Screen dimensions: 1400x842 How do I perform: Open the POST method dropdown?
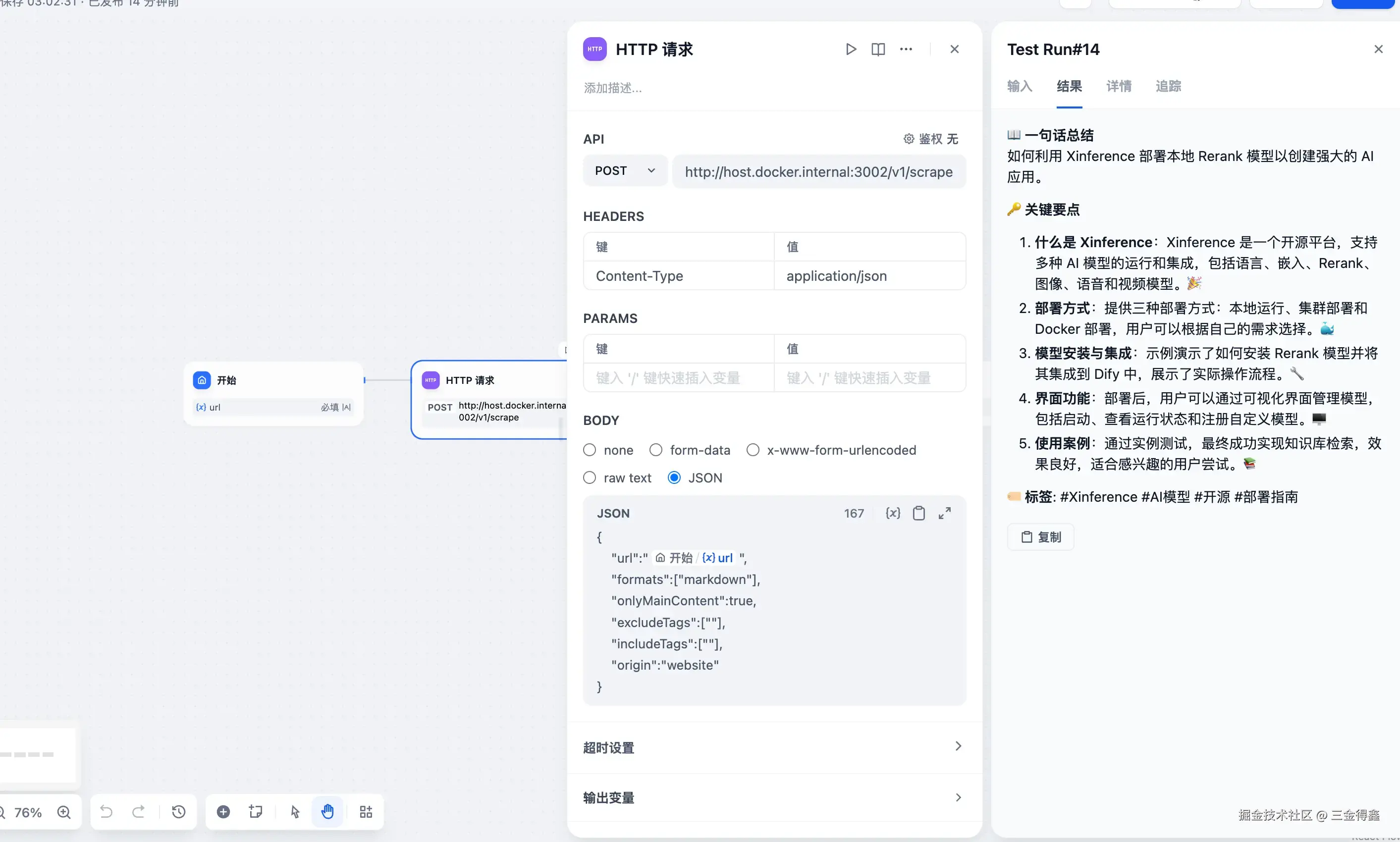click(x=625, y=171)
